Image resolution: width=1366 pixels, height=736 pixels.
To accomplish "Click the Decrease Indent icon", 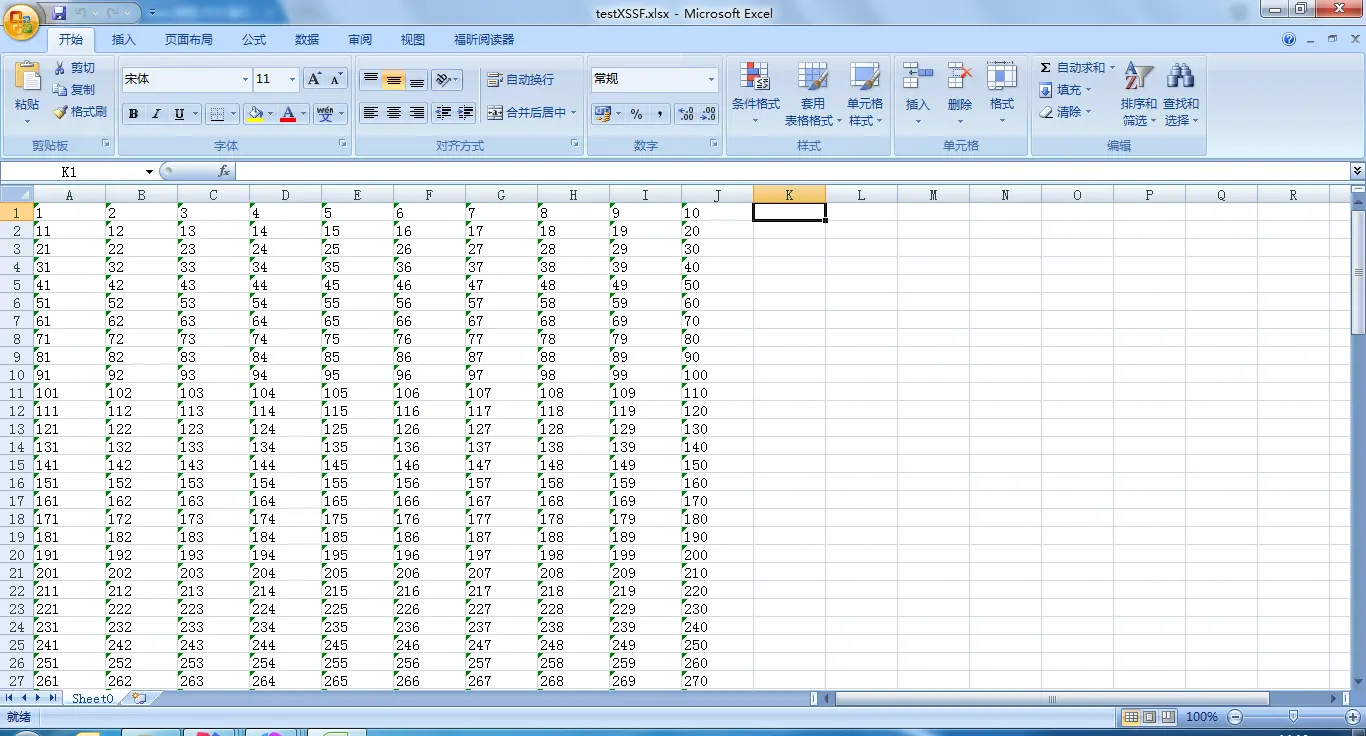I will [x=443, y=113].
